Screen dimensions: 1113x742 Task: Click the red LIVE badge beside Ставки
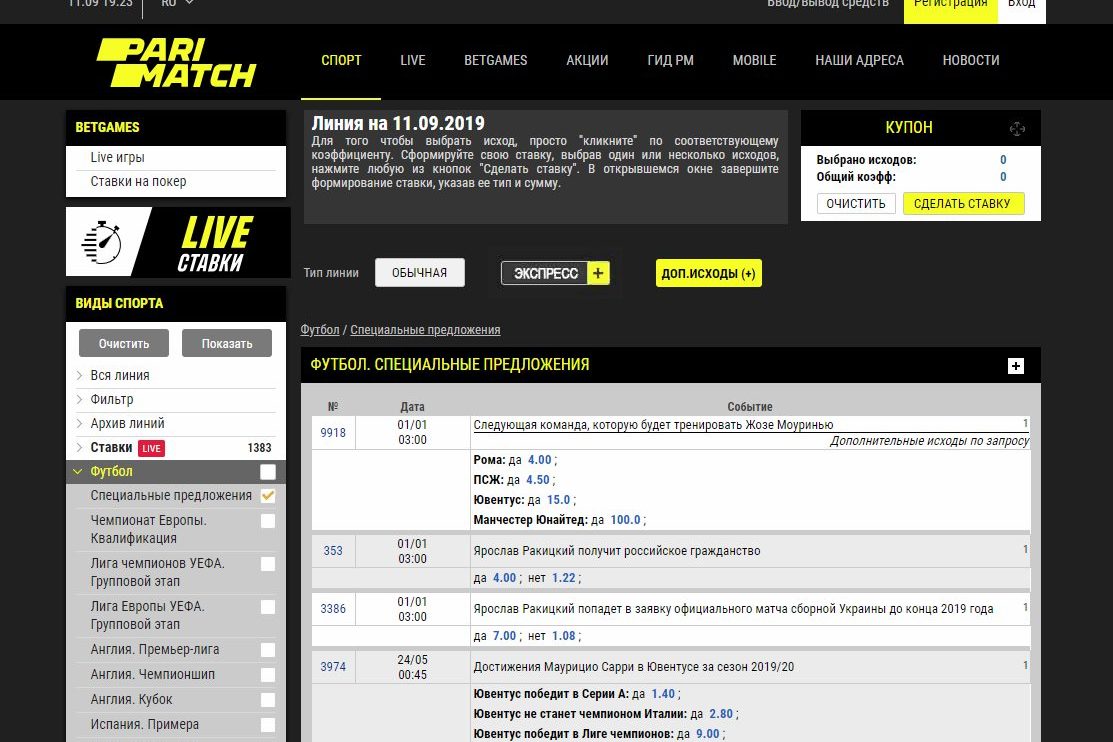point(151,448)
